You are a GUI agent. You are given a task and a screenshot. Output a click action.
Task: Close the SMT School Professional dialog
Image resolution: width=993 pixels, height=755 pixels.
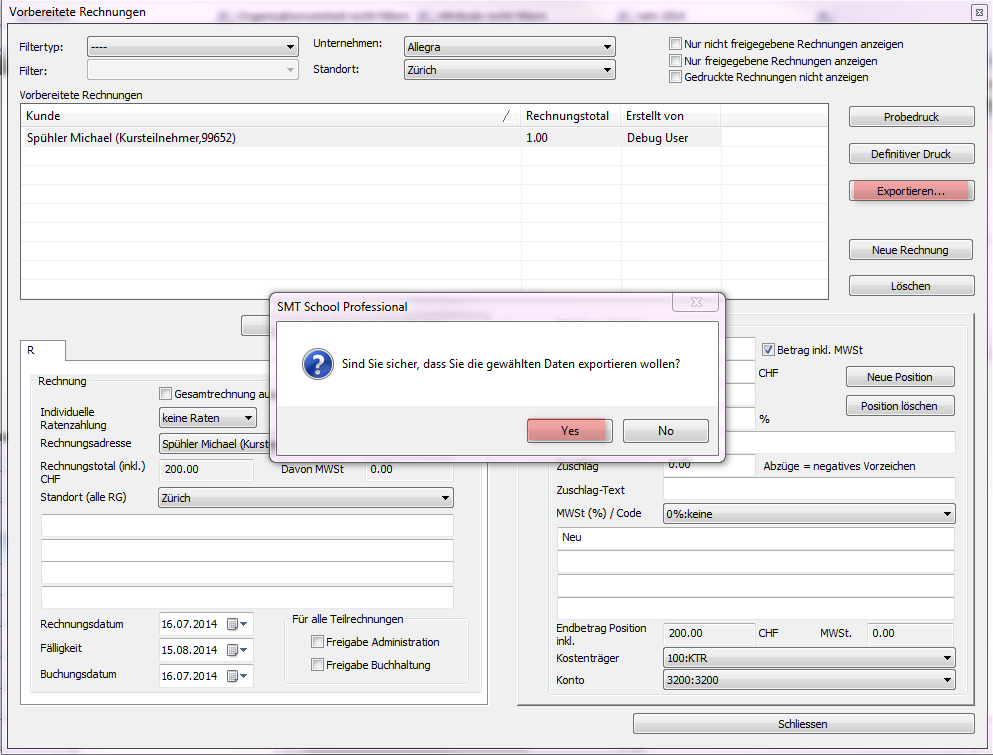coord(697,303)
